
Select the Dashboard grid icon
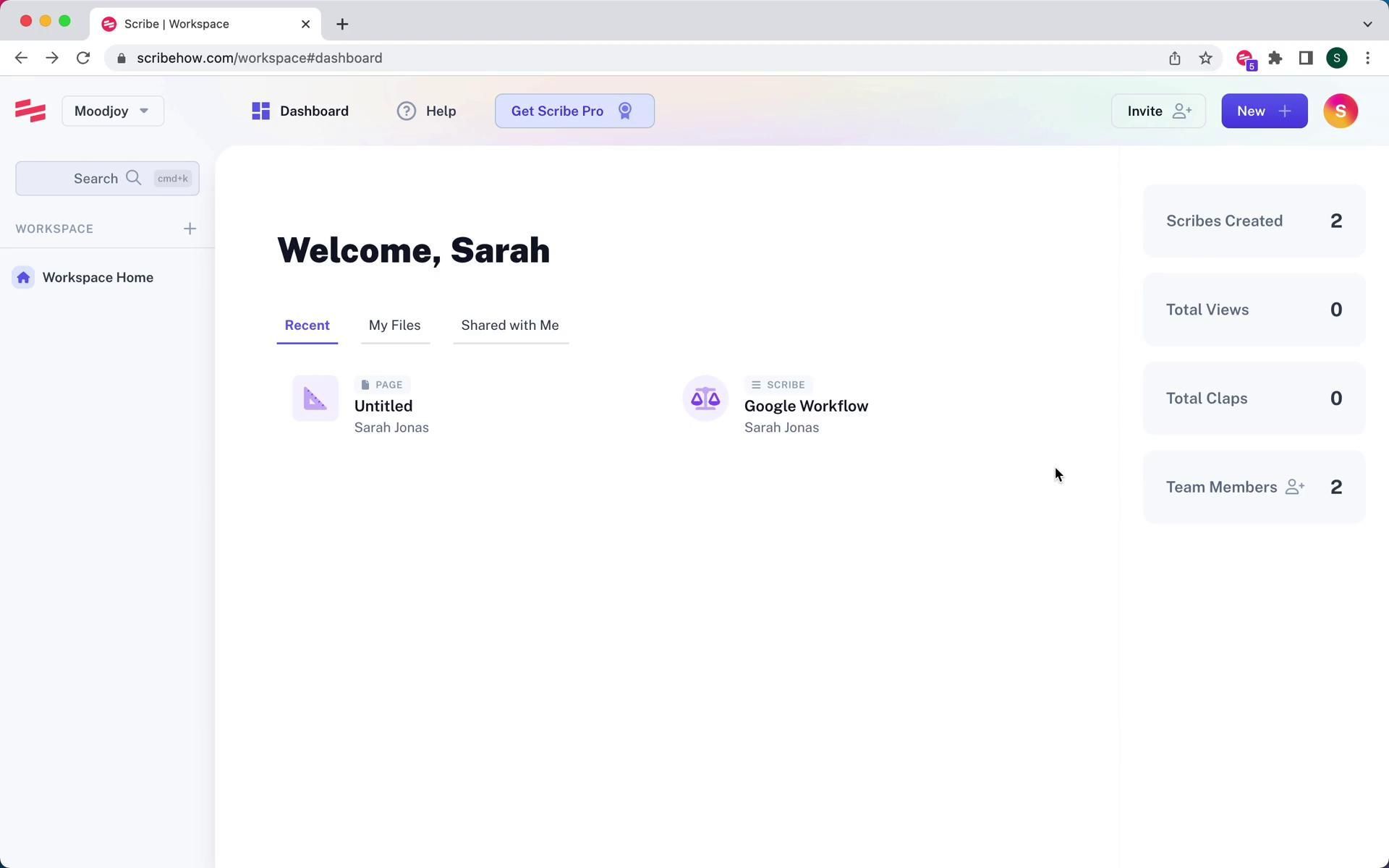(260, 111)
